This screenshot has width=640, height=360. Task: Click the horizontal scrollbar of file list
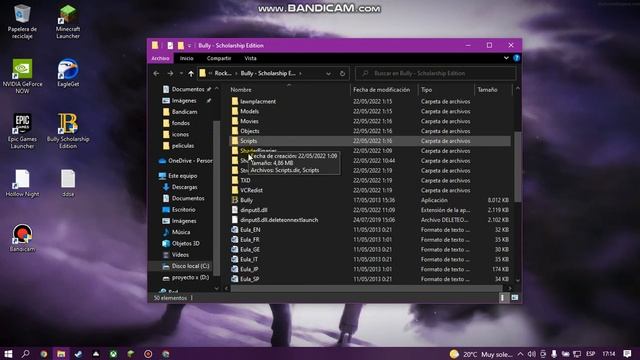click(366, 288)
